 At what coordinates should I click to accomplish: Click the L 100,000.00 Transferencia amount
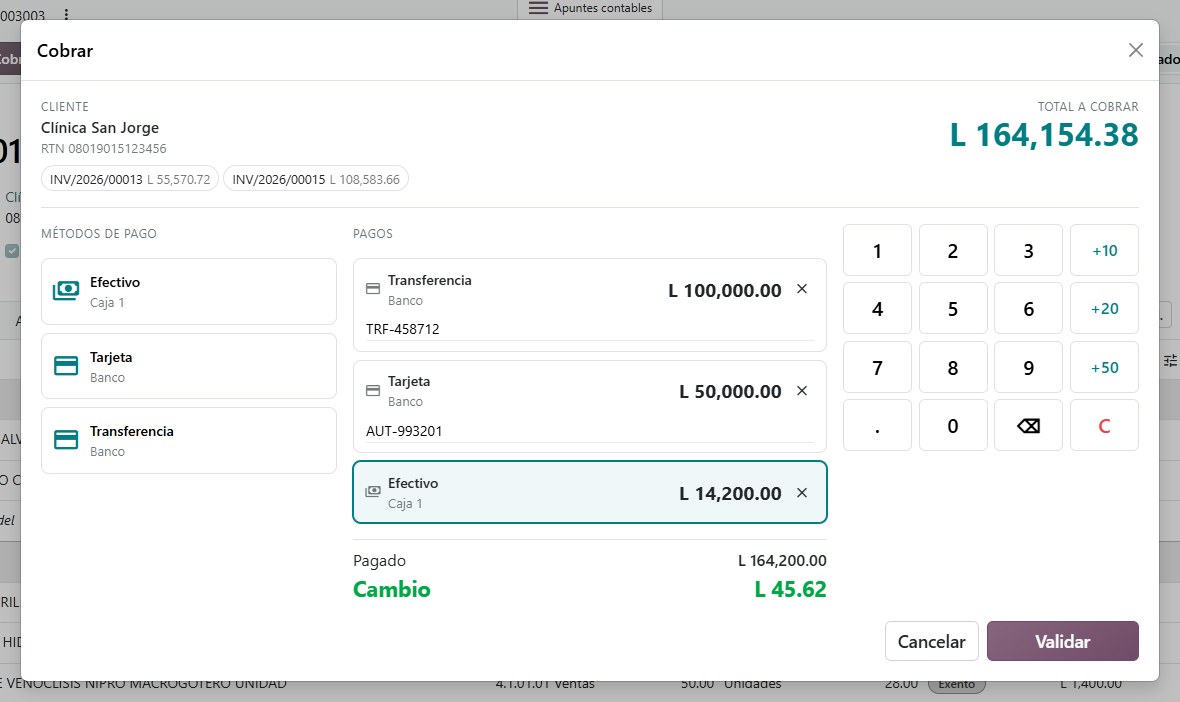[x=725, y=290]
